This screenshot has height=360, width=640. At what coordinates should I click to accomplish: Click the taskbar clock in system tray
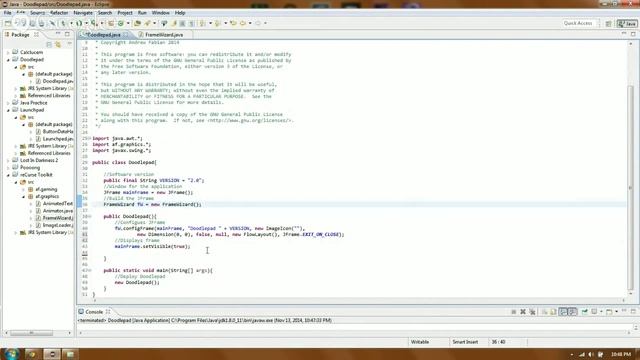point(621,354)
